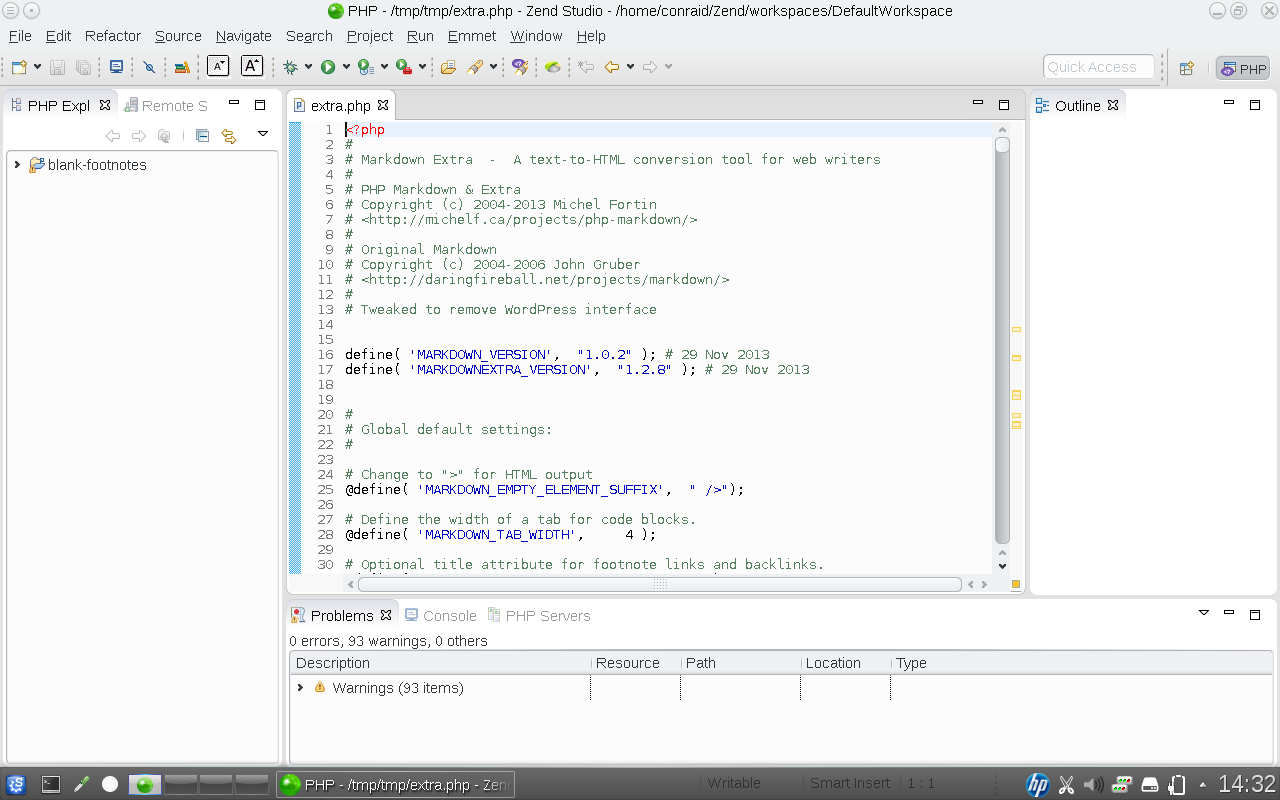Open the New file dropdown arrow
The image size is (1280, 800).
coord(38,67)
